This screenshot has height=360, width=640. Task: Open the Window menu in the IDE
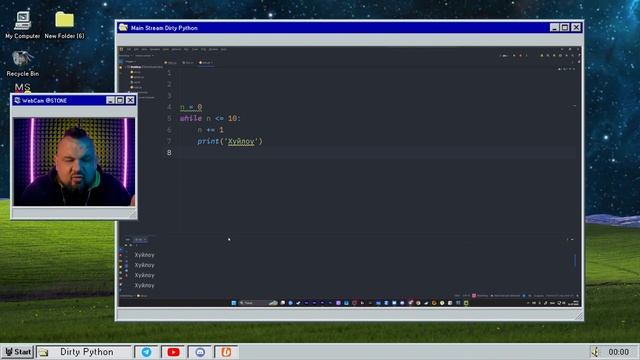pyautogui.click(x=213, y=49)
